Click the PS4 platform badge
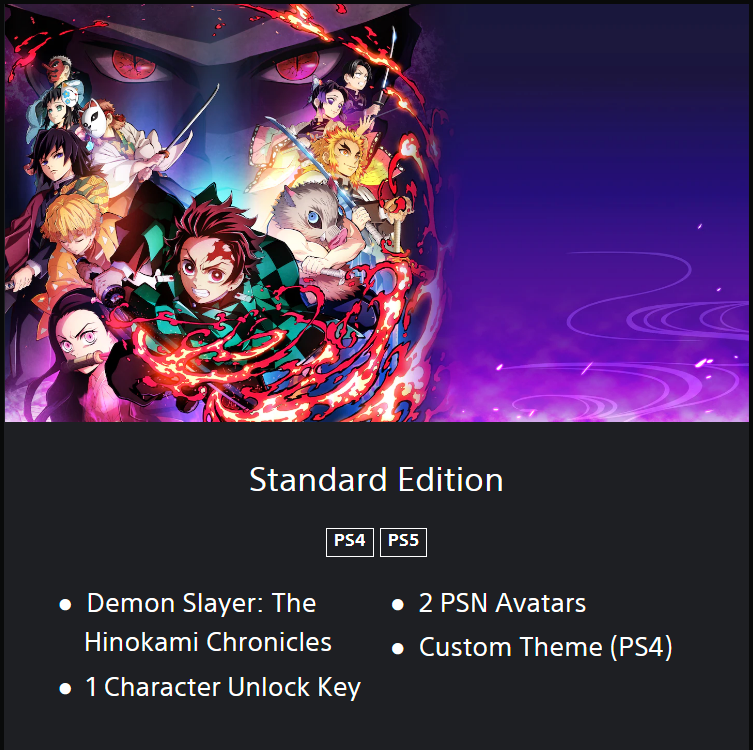 [350, 542]
